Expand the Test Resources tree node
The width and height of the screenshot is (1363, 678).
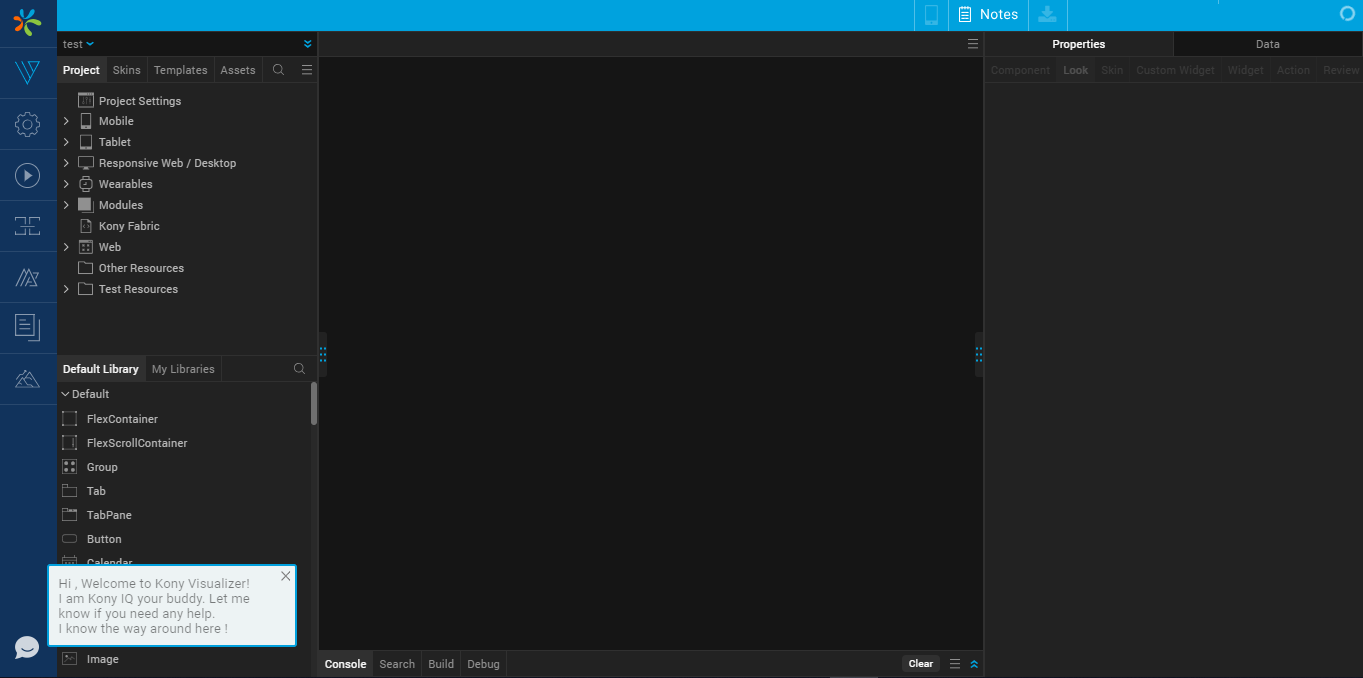(x=66, y=289)
